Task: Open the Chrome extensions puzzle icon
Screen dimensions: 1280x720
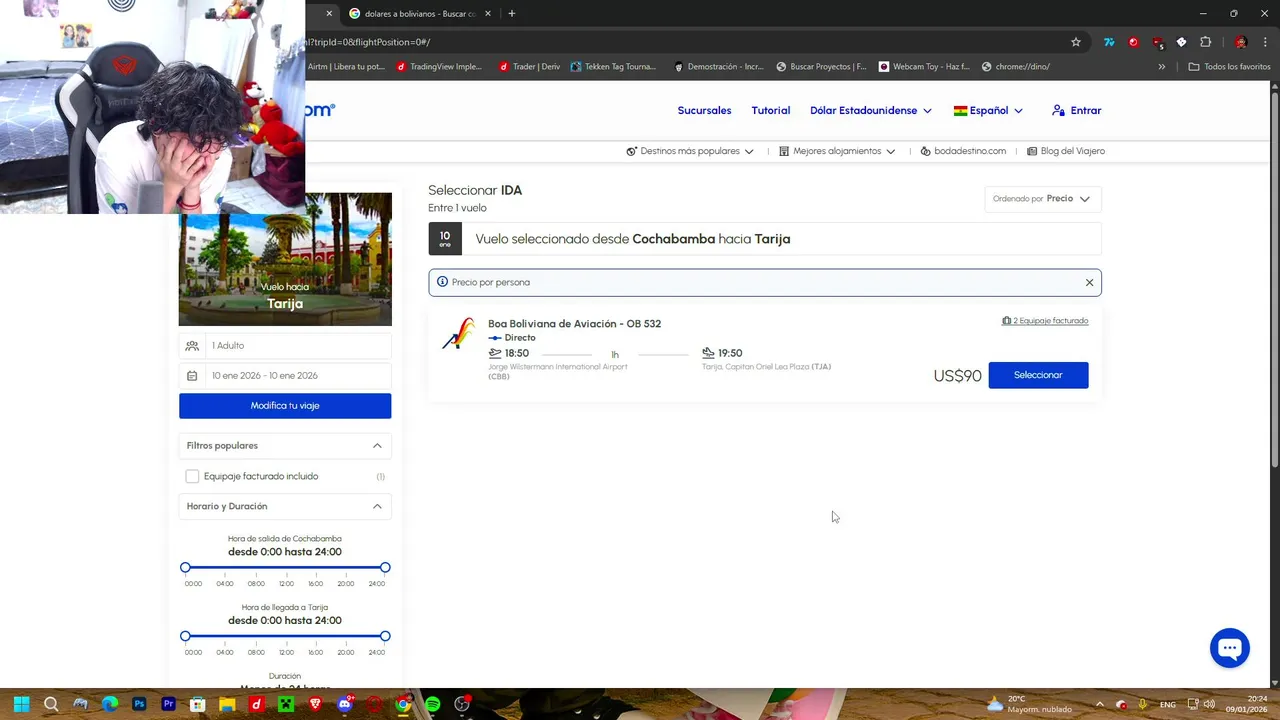Action: pyautogui.click(x=1205, y=42)
